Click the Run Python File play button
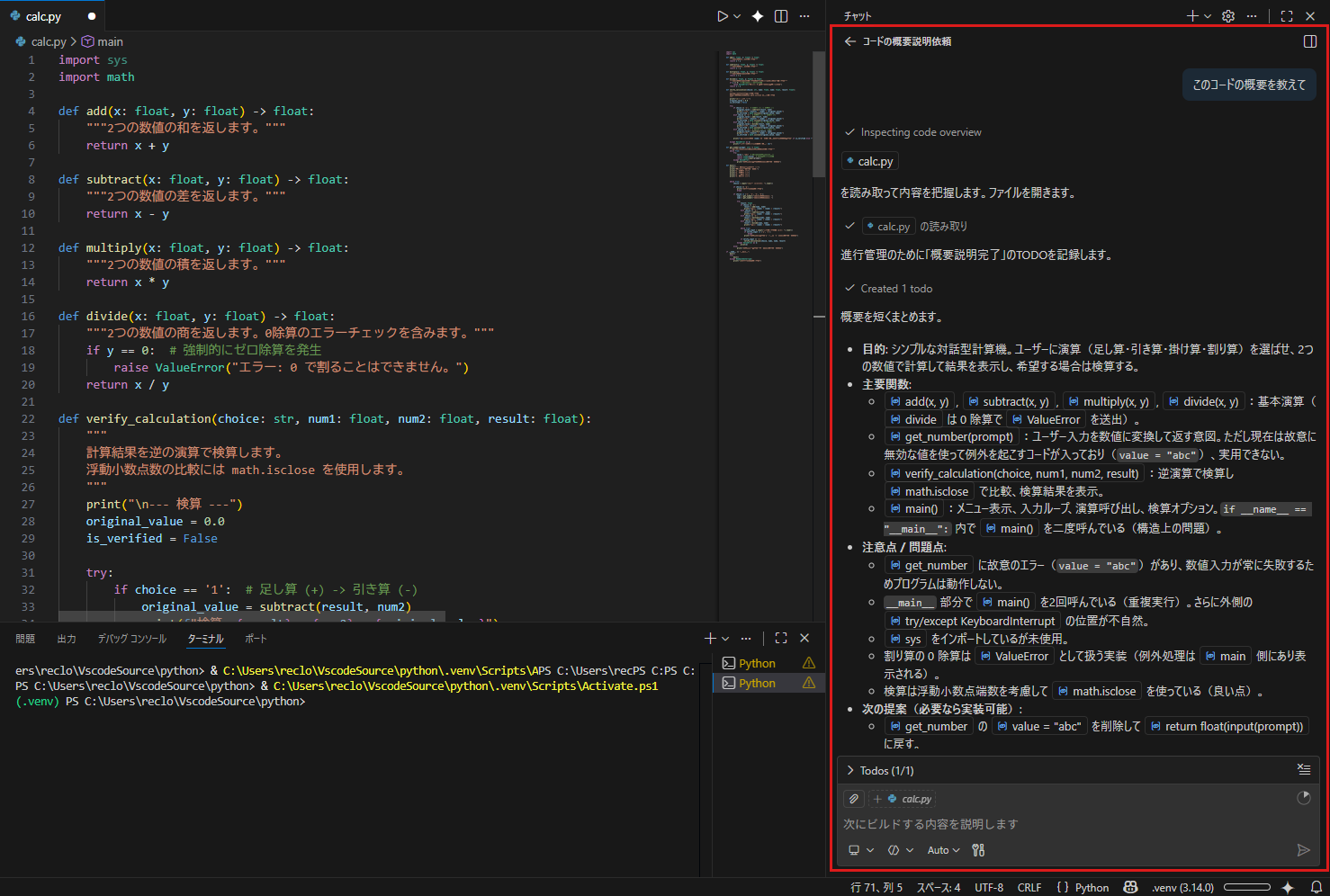 (x=722, y=16)
